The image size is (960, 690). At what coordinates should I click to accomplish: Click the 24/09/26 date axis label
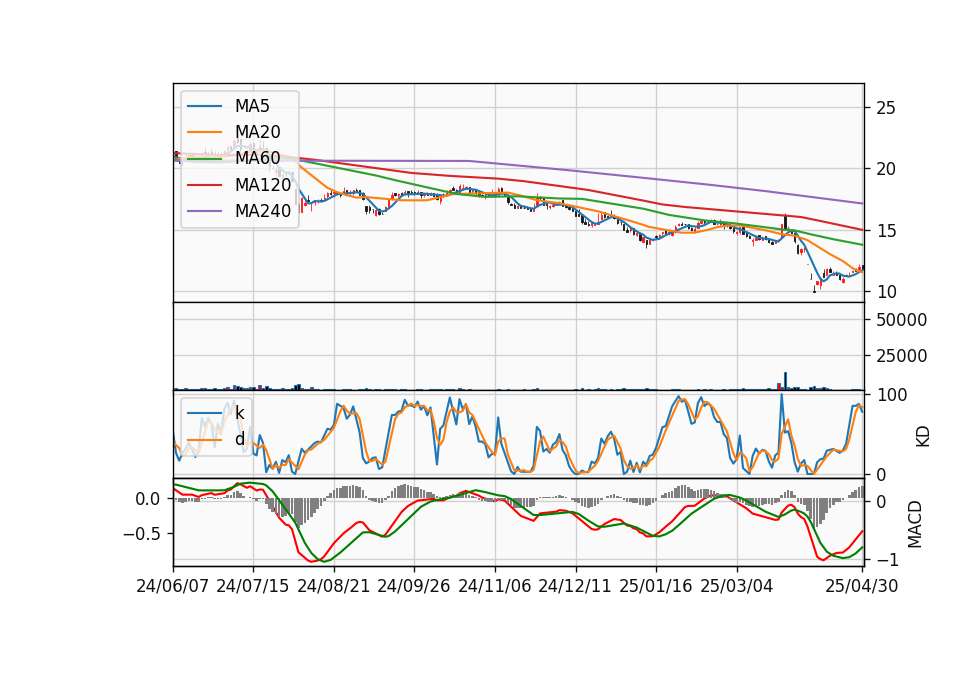(x=414, y=586)
